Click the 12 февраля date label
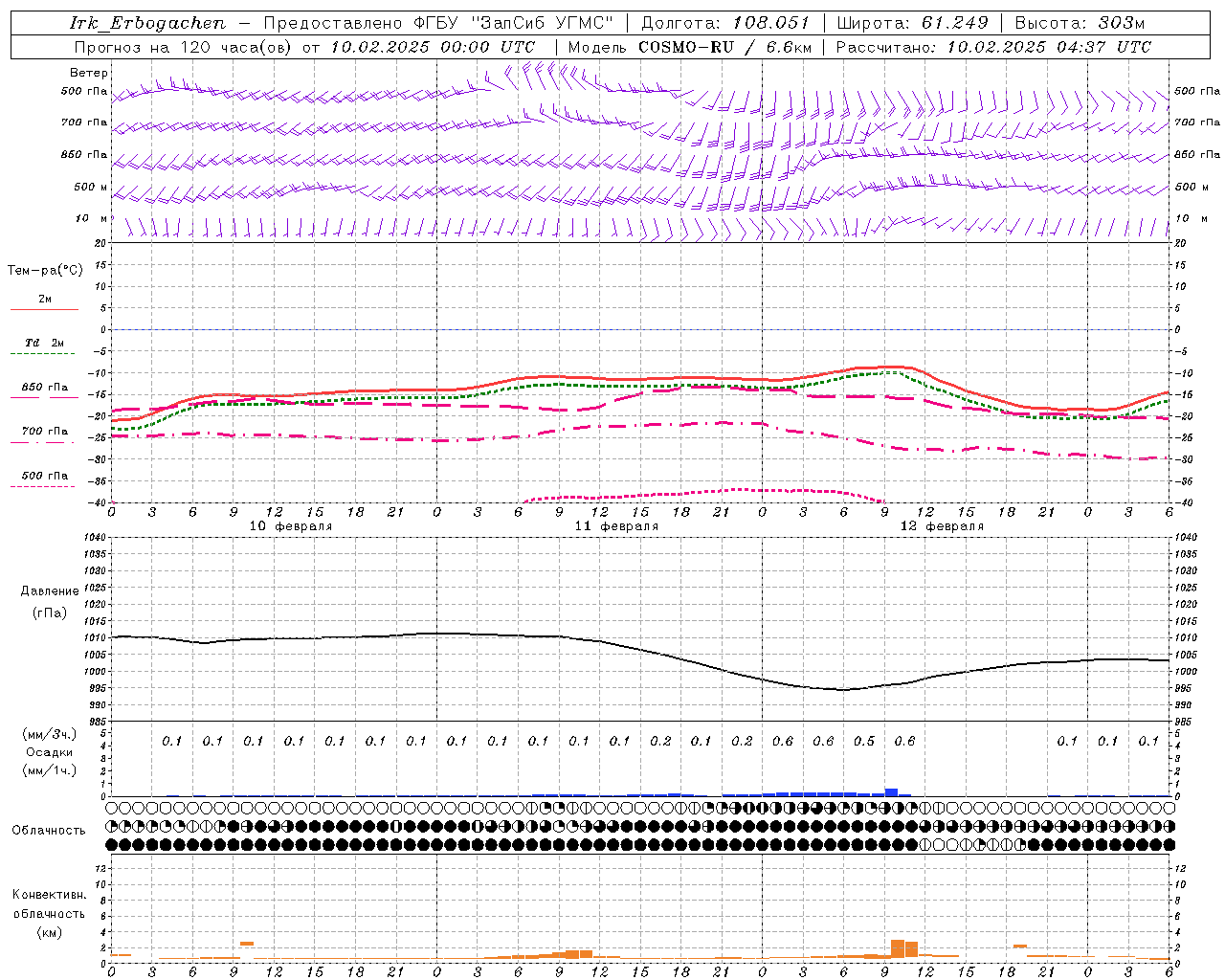The image size is (1225, 980). pyautogui.click(x=942, y=526)
